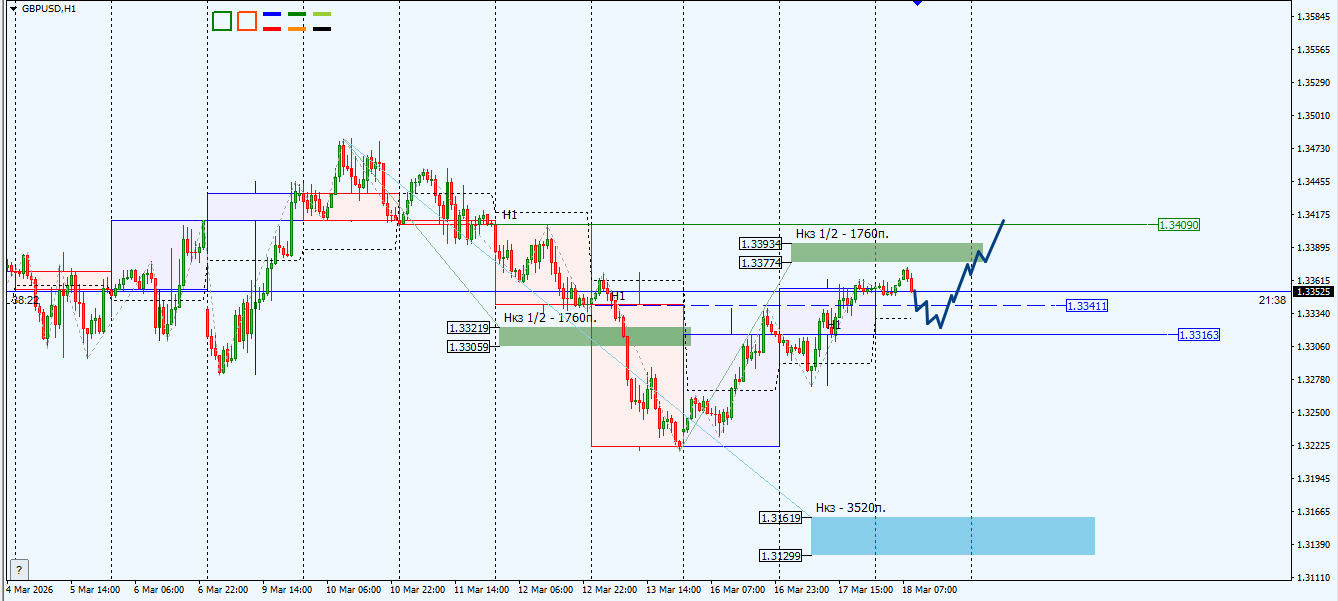Viewport: 1338px width, 601px height.
Task: Click the dark green line icon in the legend
Action: (x=297, y=14)
